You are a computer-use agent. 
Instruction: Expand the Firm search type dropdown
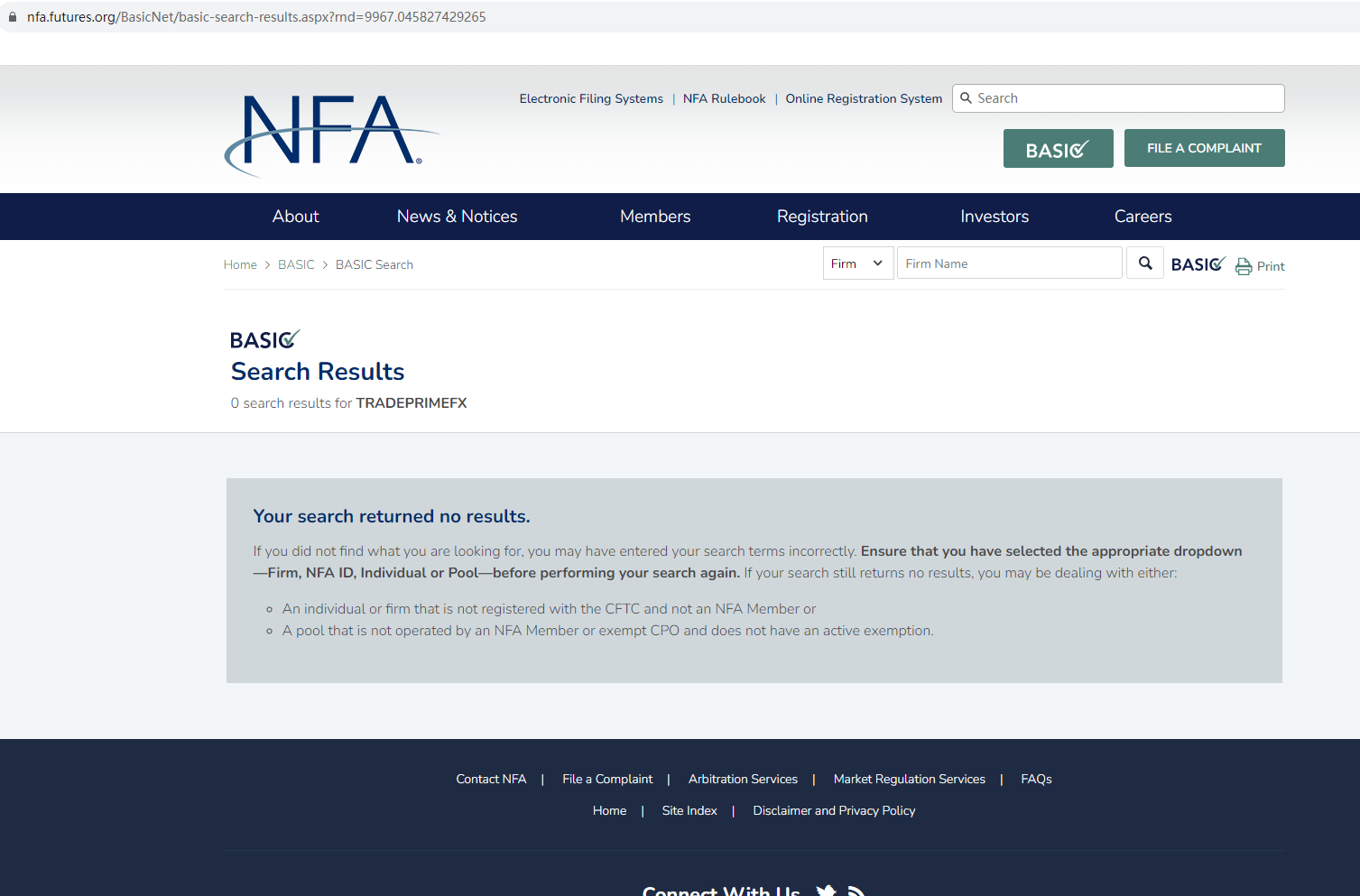[x=858, y=263]
